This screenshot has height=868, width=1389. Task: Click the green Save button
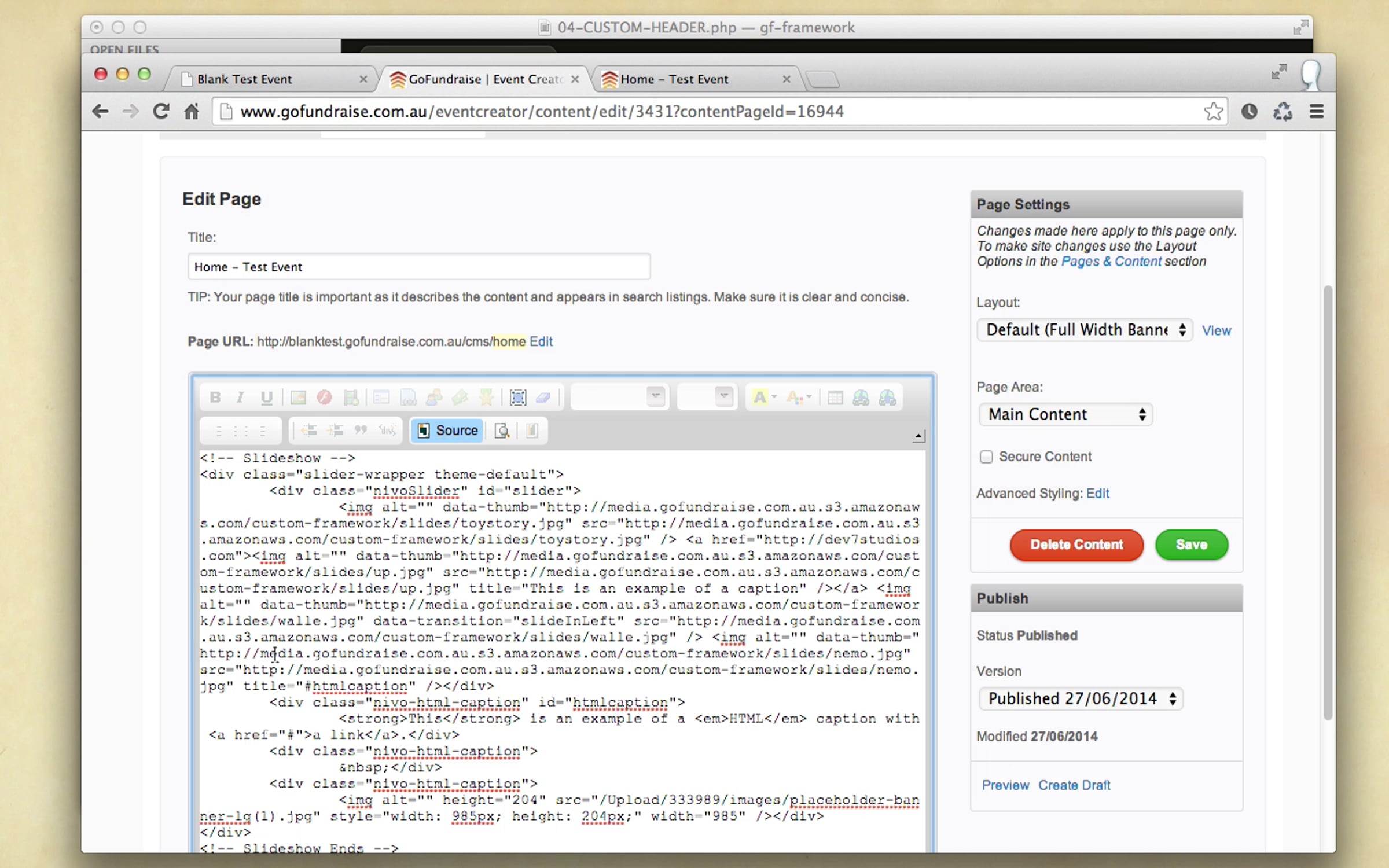point(1191,545)
